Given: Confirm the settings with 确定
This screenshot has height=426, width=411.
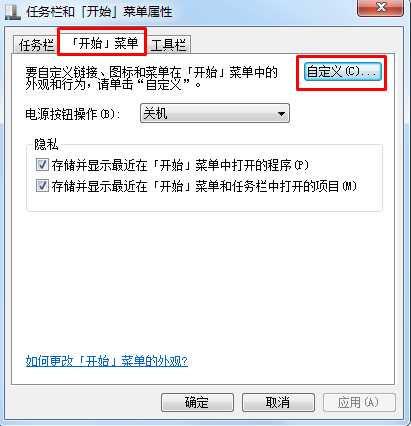Looking at the screenshot, I should point(197,403).
